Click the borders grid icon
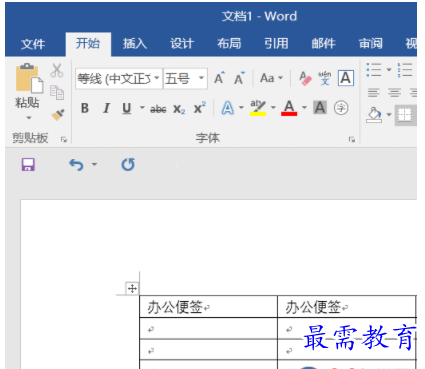 [x=405, y=115]
